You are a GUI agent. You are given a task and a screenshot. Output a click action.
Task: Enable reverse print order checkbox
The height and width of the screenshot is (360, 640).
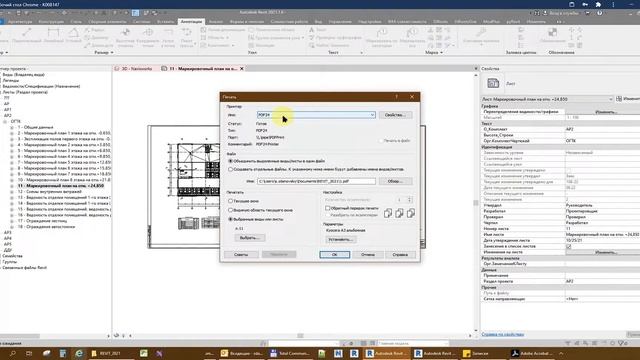(327, 208)
